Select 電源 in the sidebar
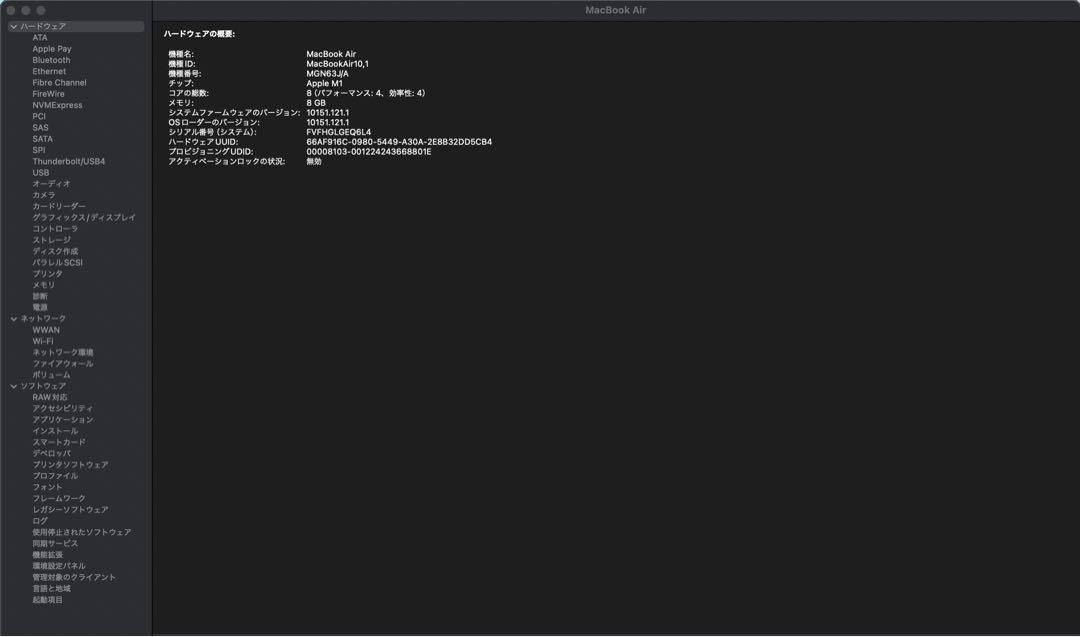1080x637 pixels. pyautogui.click(x=40, y=308)
